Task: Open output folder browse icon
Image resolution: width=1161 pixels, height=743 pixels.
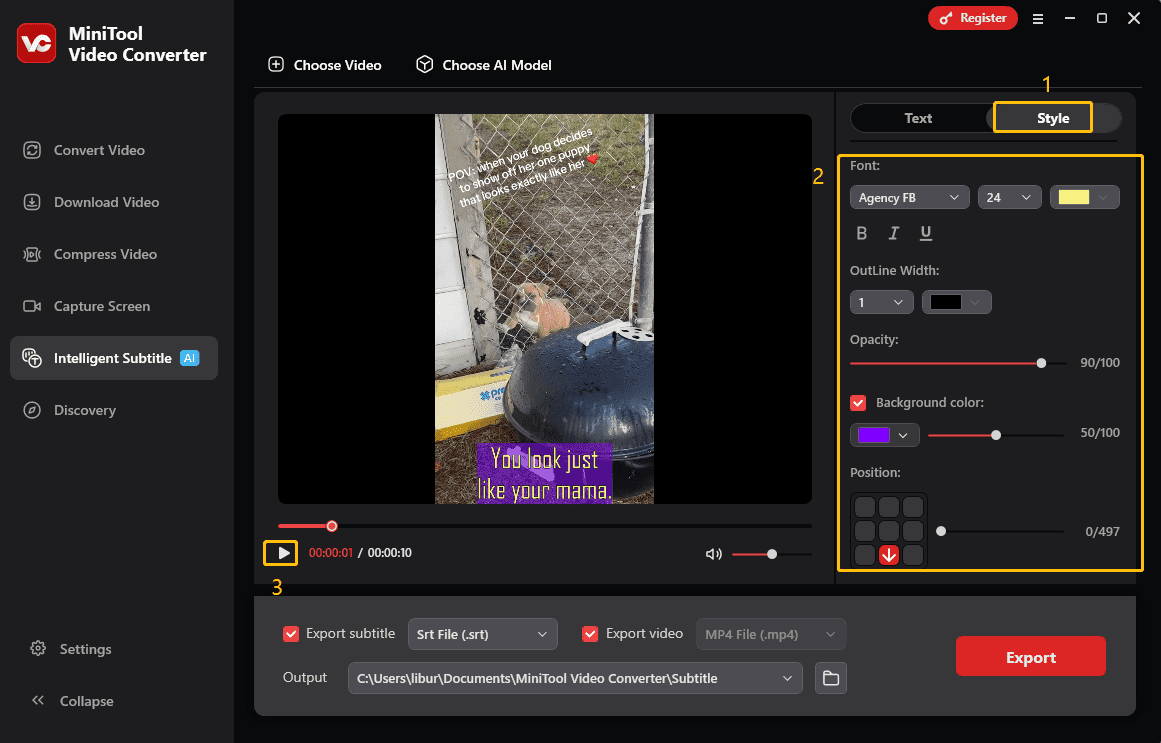Action: click(830, 678)
